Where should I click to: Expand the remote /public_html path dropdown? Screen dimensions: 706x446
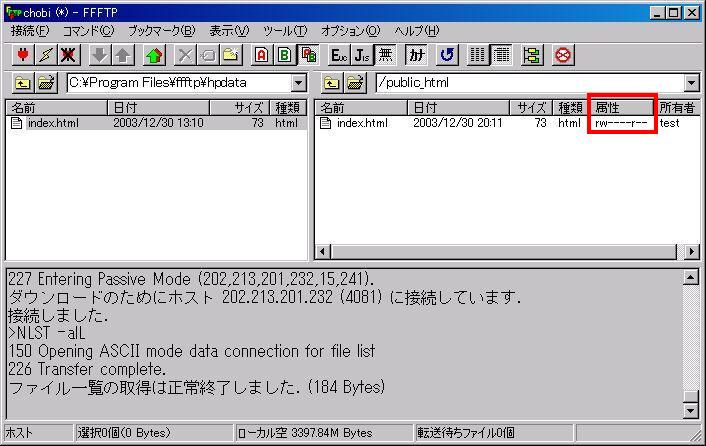click(x=691, y=83)
